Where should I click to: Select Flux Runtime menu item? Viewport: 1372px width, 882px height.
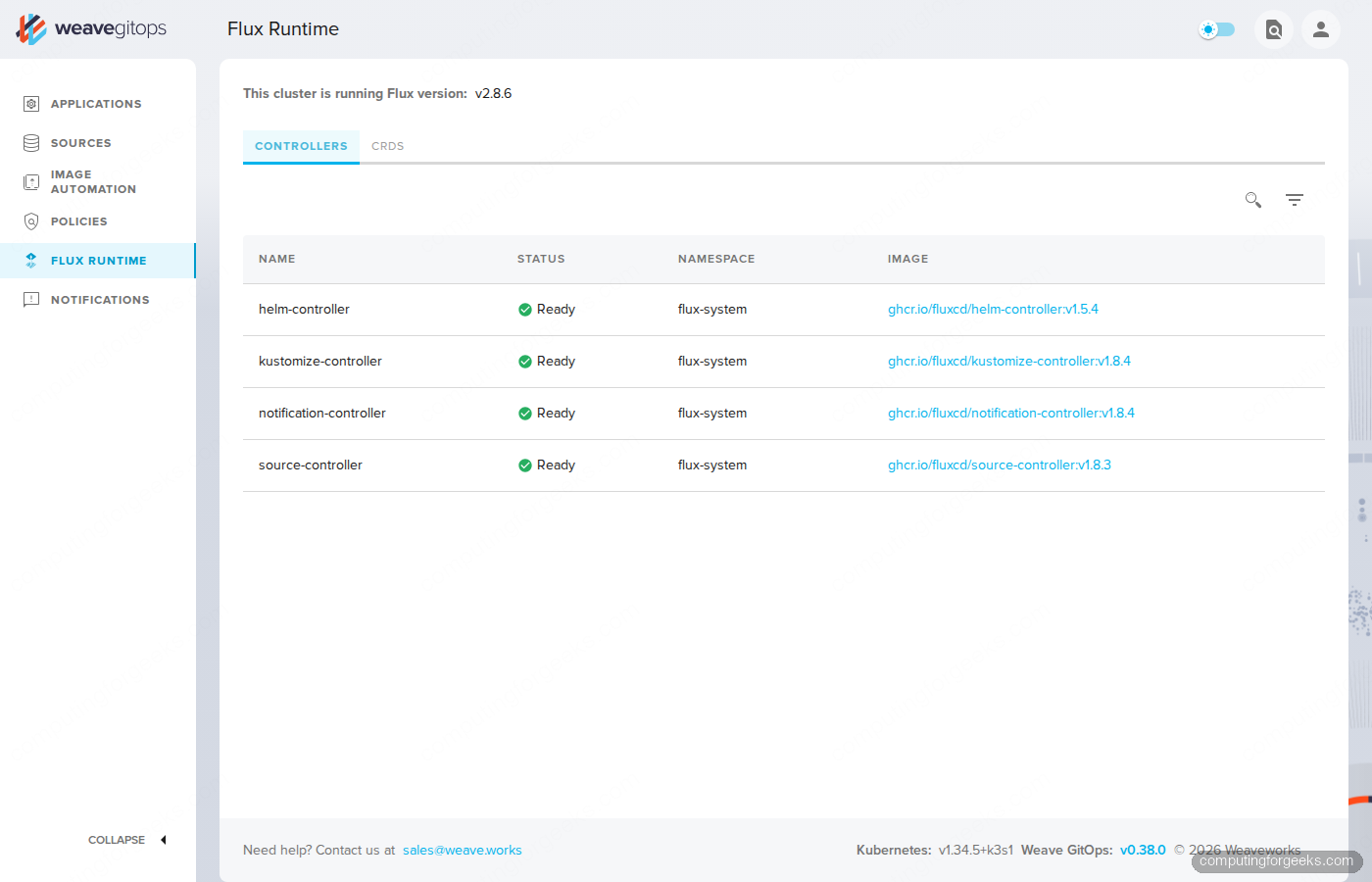coord(99,261)
